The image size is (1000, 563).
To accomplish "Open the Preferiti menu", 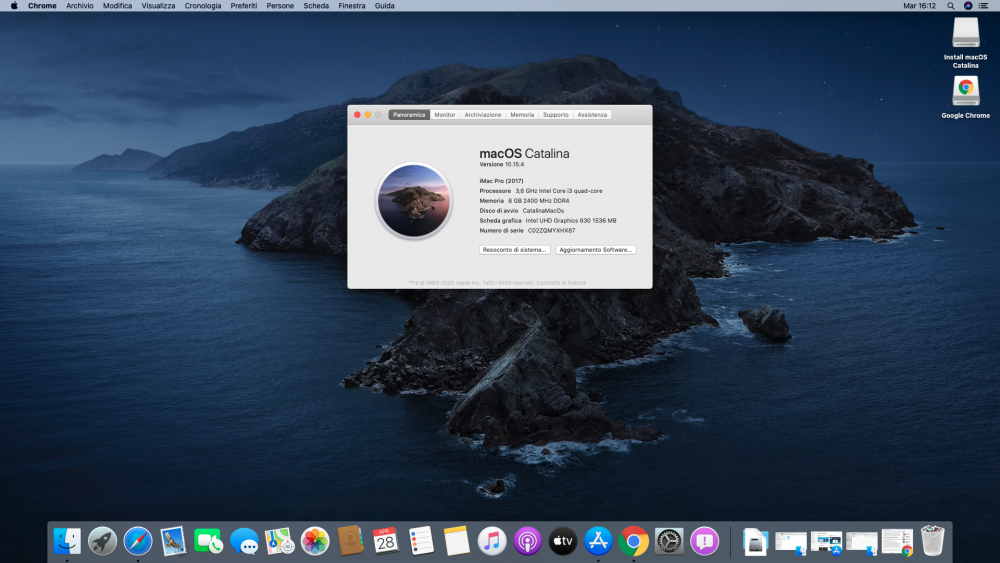I will tap(244, 6).
